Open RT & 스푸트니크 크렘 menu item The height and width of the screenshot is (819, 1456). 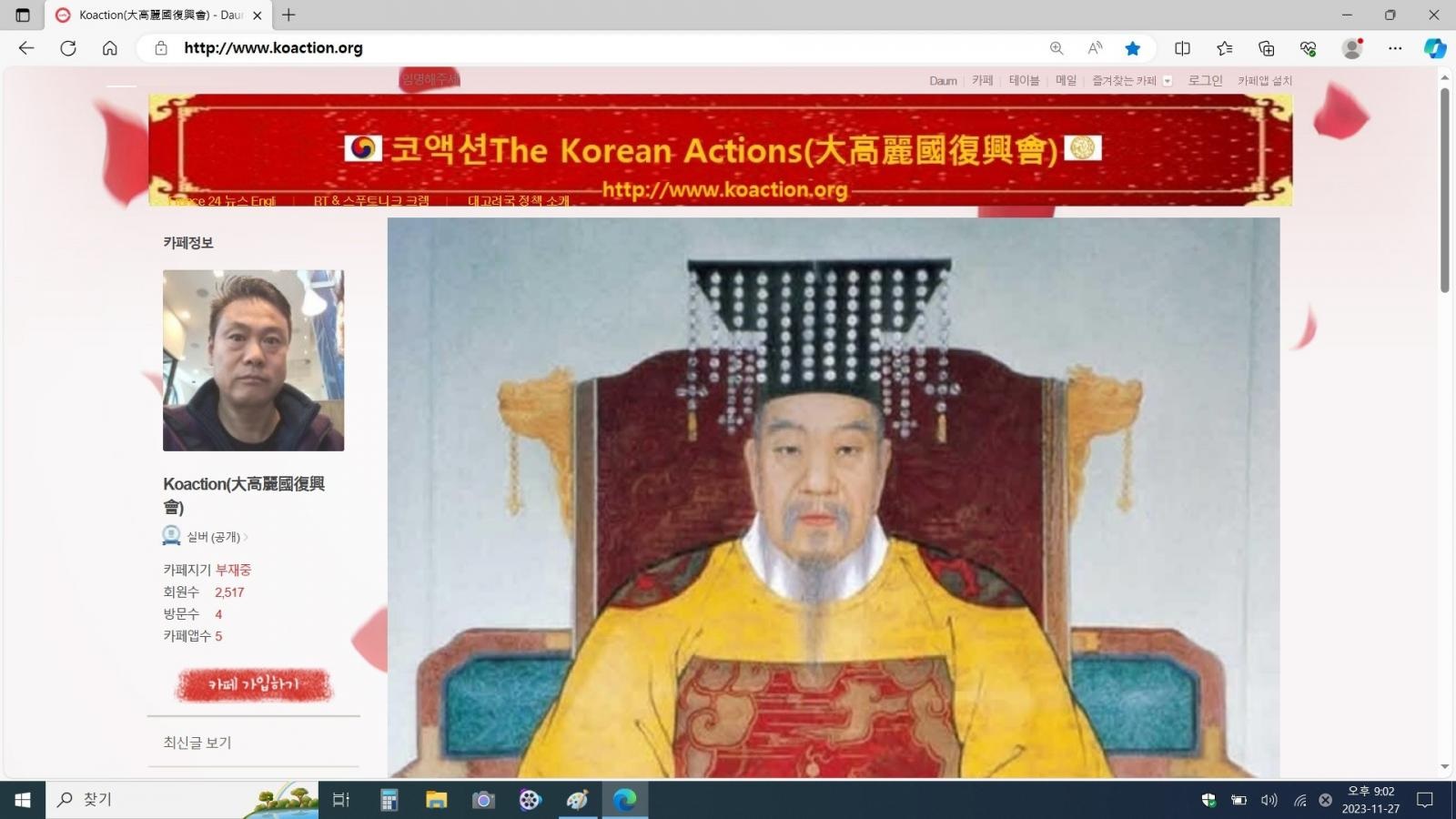click(x=371, y=200)
